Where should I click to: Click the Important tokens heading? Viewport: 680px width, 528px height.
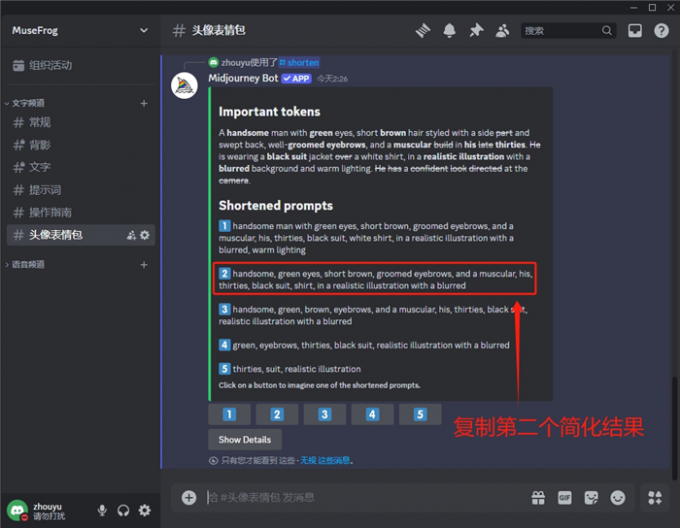click(269, 112)
